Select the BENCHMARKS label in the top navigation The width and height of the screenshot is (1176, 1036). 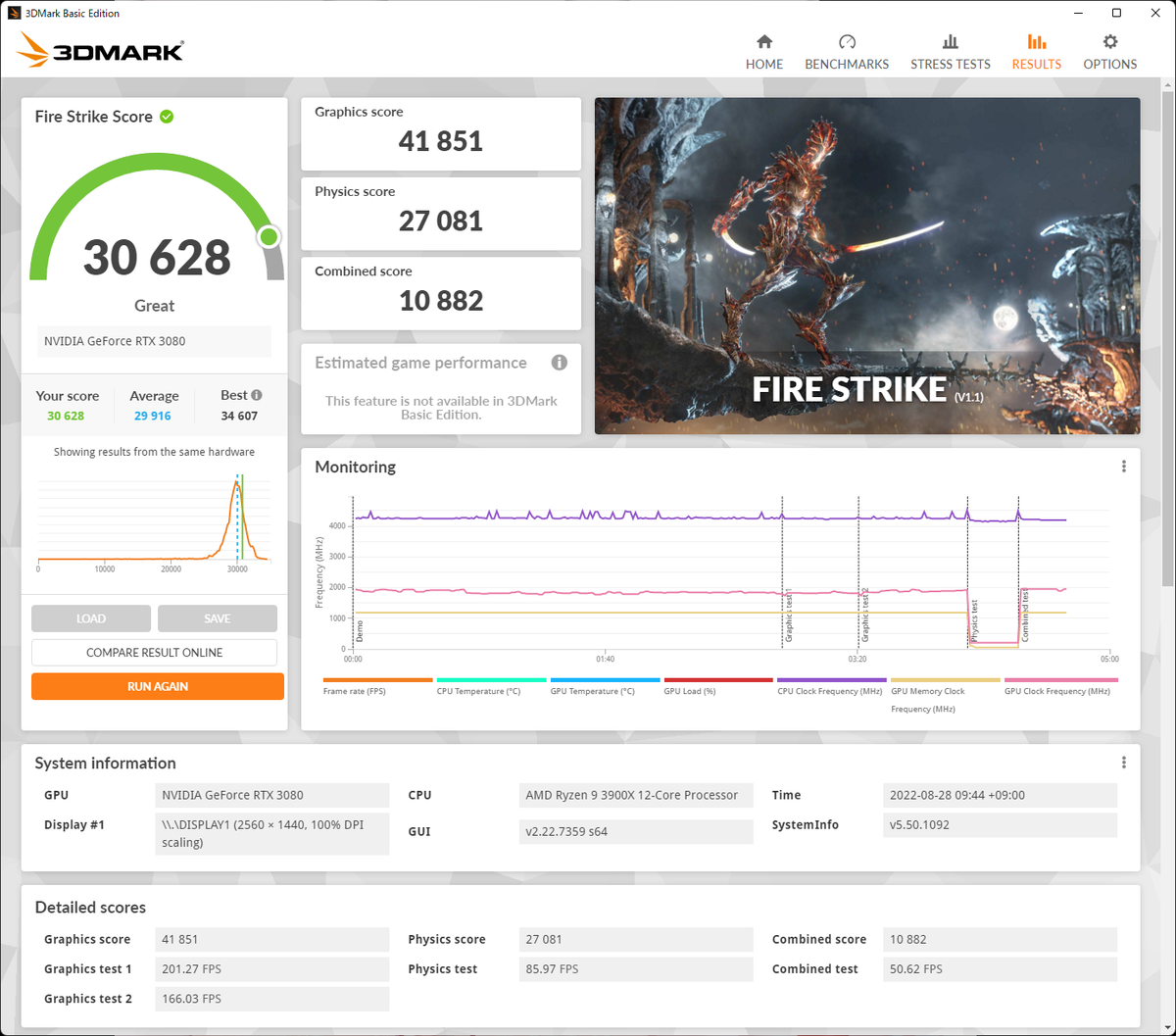pos(847,64)
